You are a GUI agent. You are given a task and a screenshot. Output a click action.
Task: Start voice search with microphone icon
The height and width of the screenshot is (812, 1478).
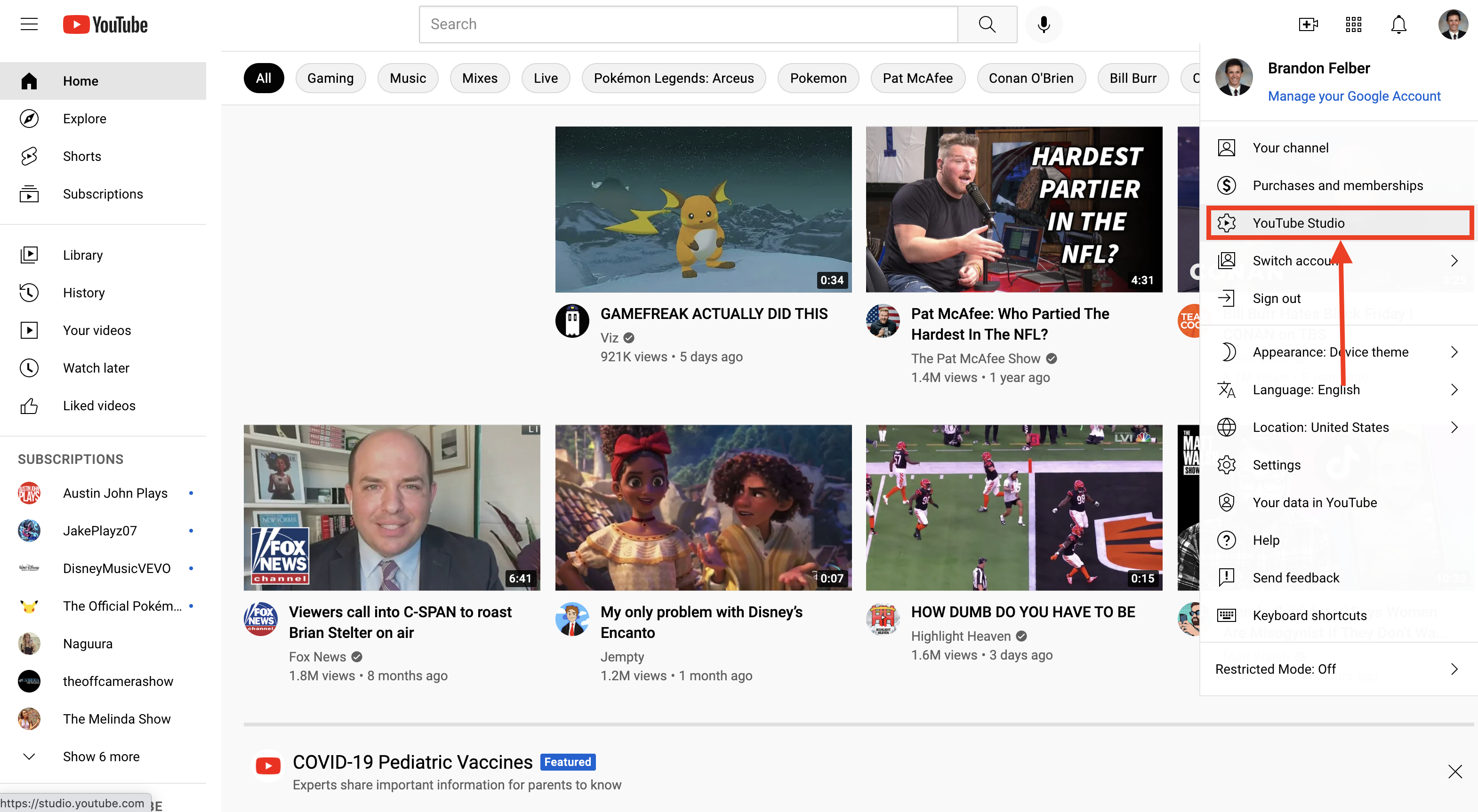[x=1044, y=24]
